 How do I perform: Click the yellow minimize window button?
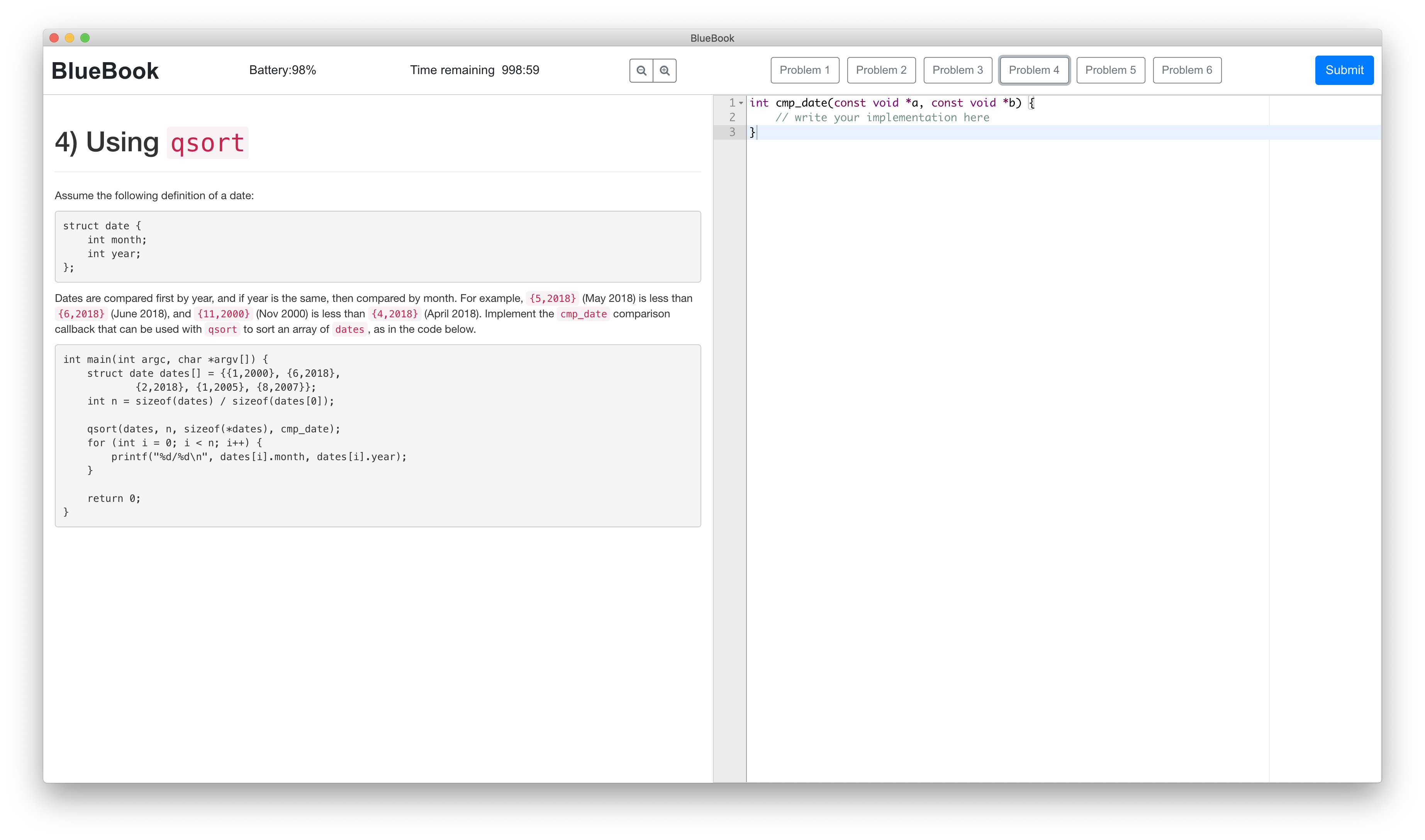click(70, 38)
